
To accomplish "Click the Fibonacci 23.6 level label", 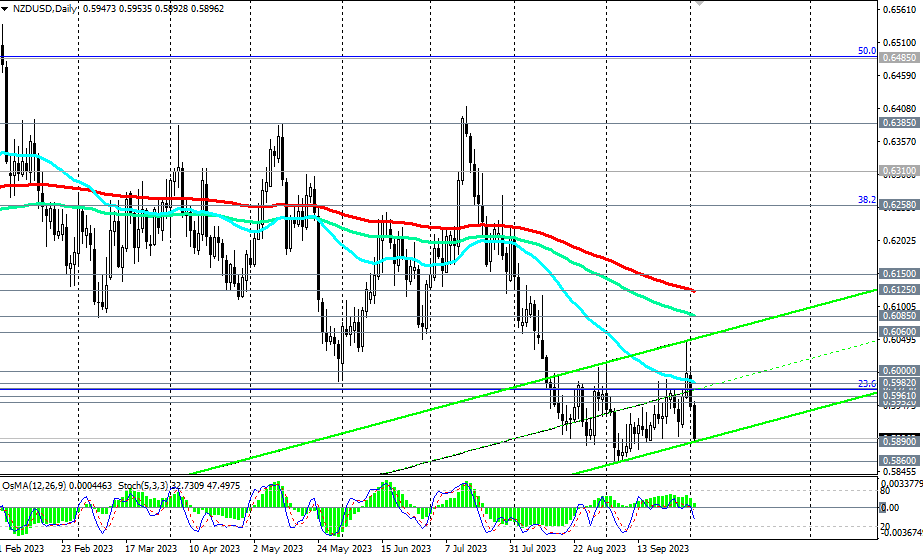I will 866,383.
